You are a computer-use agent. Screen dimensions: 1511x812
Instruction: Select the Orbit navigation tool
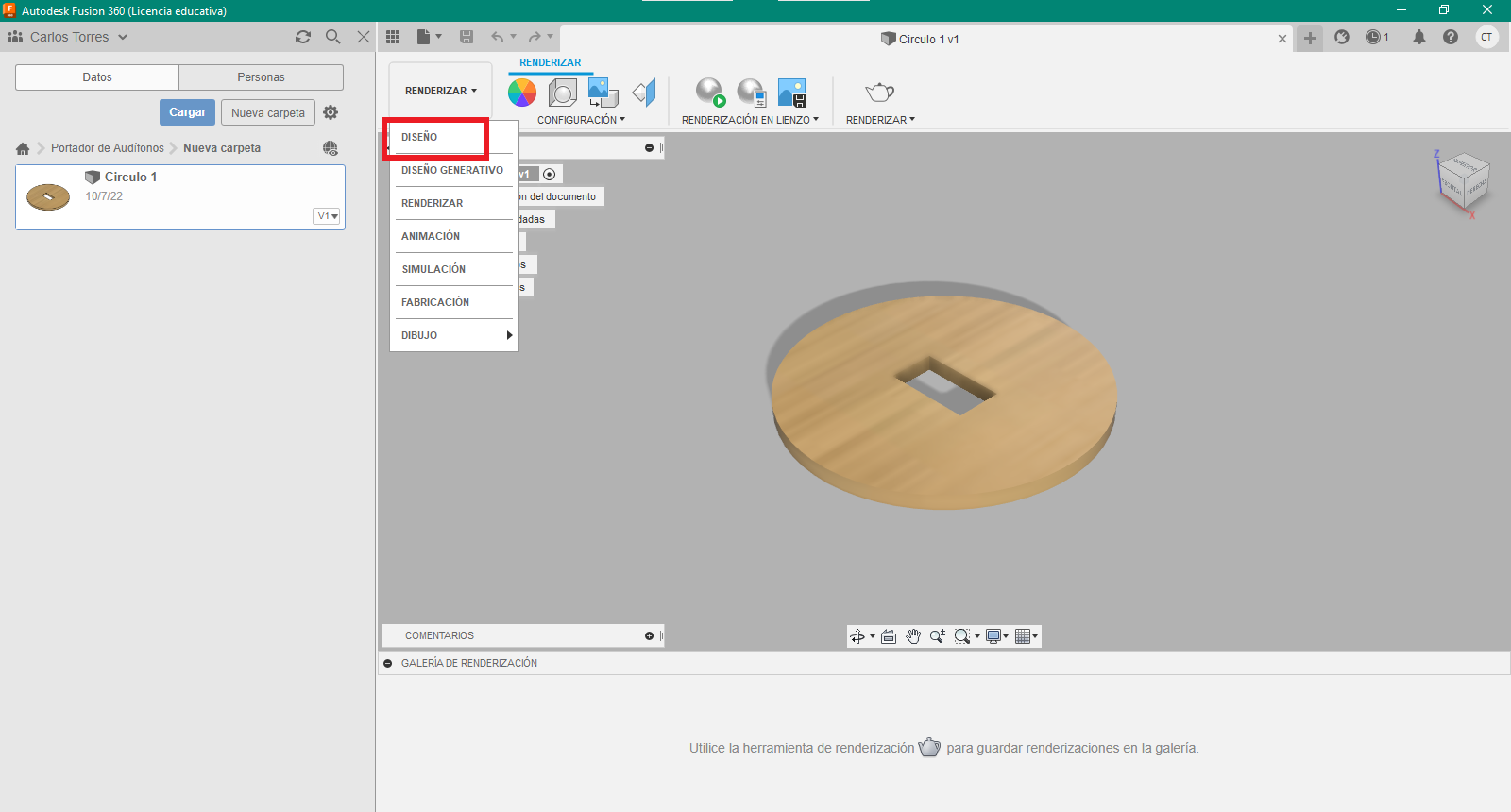tap(857, 636)
